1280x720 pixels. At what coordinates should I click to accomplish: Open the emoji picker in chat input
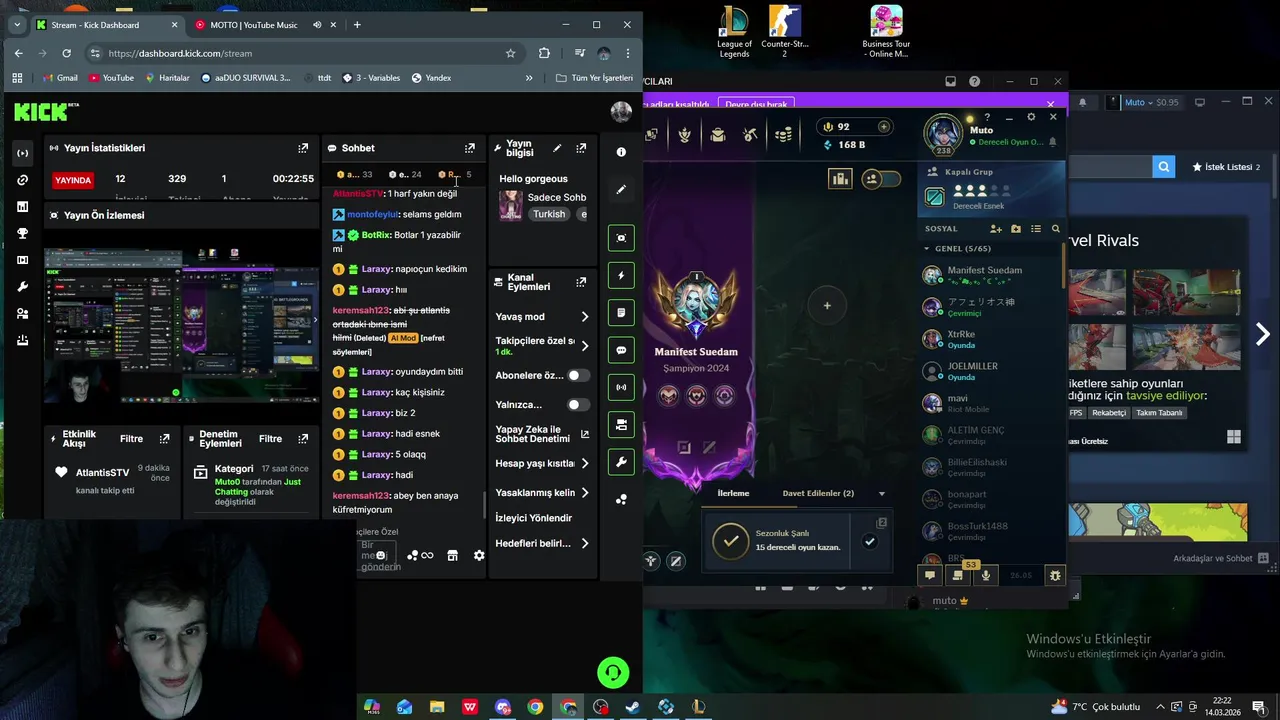coord(380,555)
